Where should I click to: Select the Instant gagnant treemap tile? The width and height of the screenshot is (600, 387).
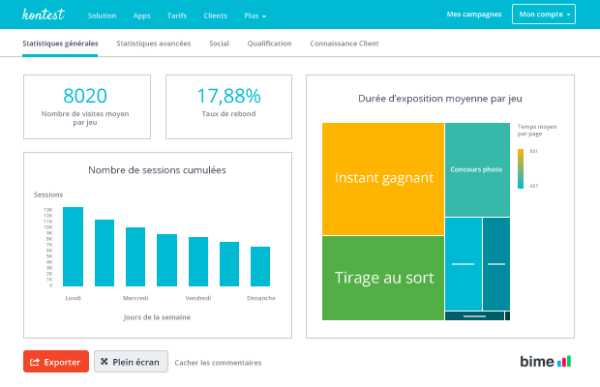(383, 179)
